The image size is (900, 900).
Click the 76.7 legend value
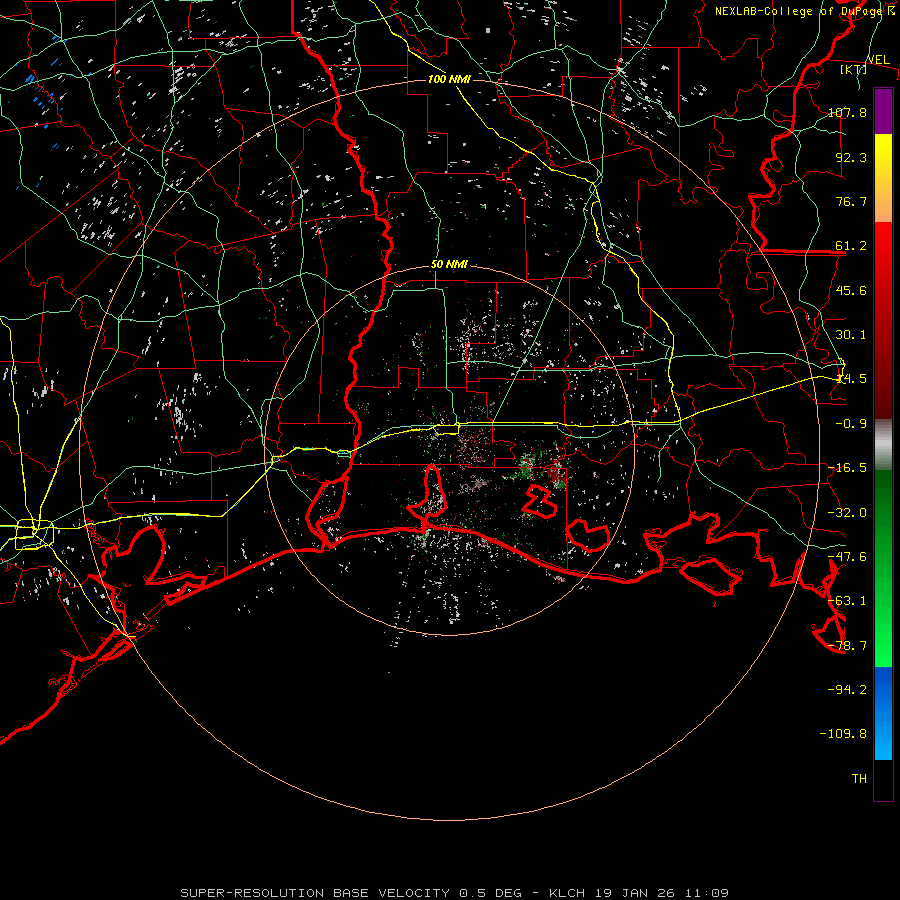pos(851,201)
